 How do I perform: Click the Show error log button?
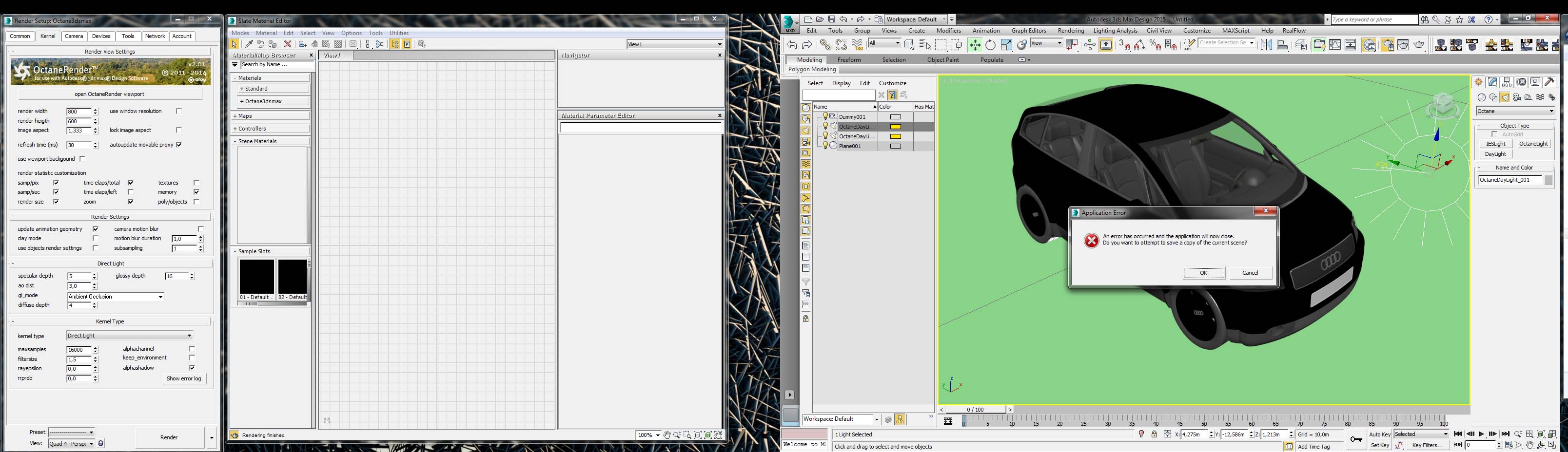[184, 378]
